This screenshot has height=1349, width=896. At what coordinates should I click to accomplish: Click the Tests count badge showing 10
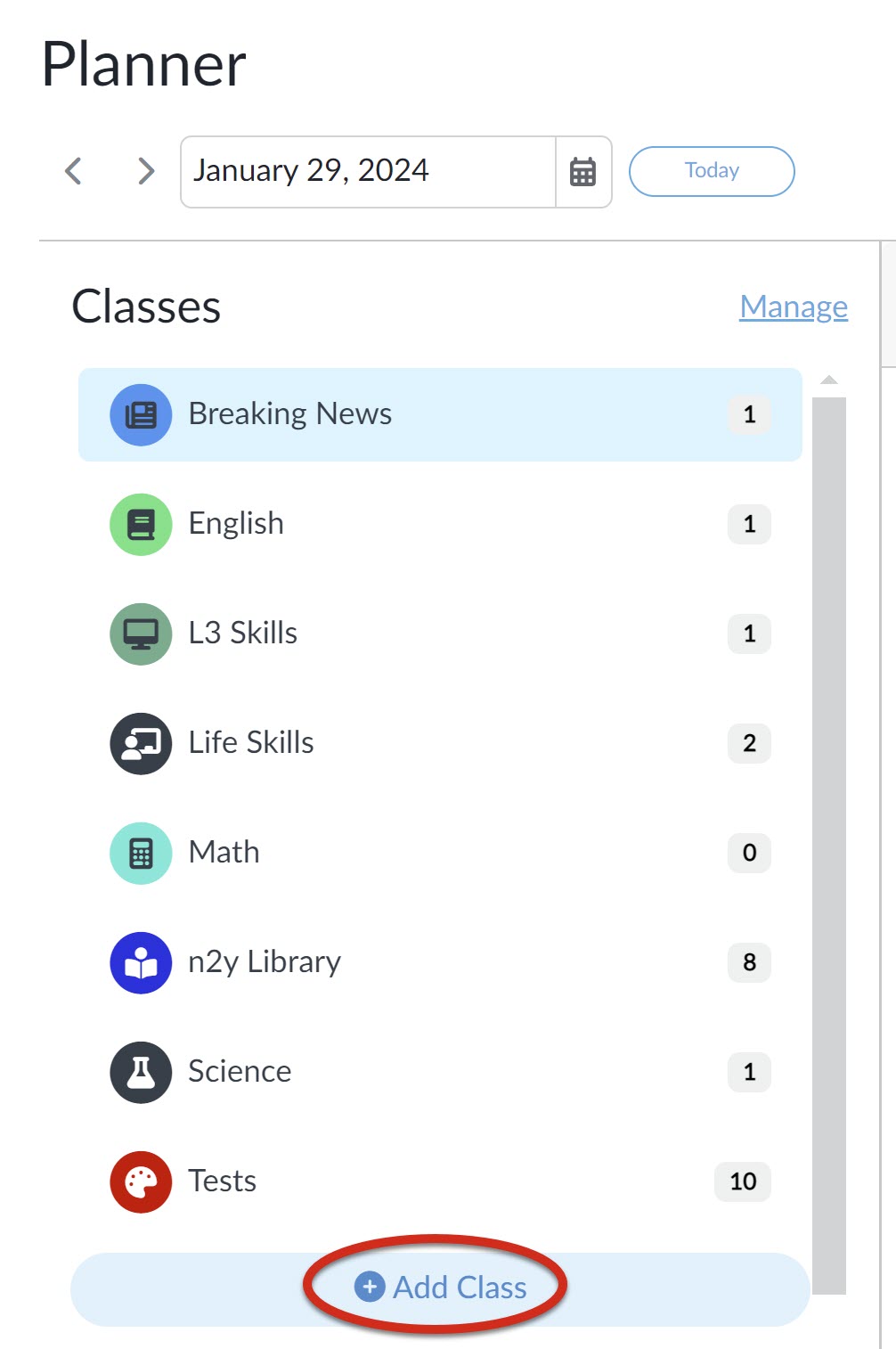[x=743, y=1181]
